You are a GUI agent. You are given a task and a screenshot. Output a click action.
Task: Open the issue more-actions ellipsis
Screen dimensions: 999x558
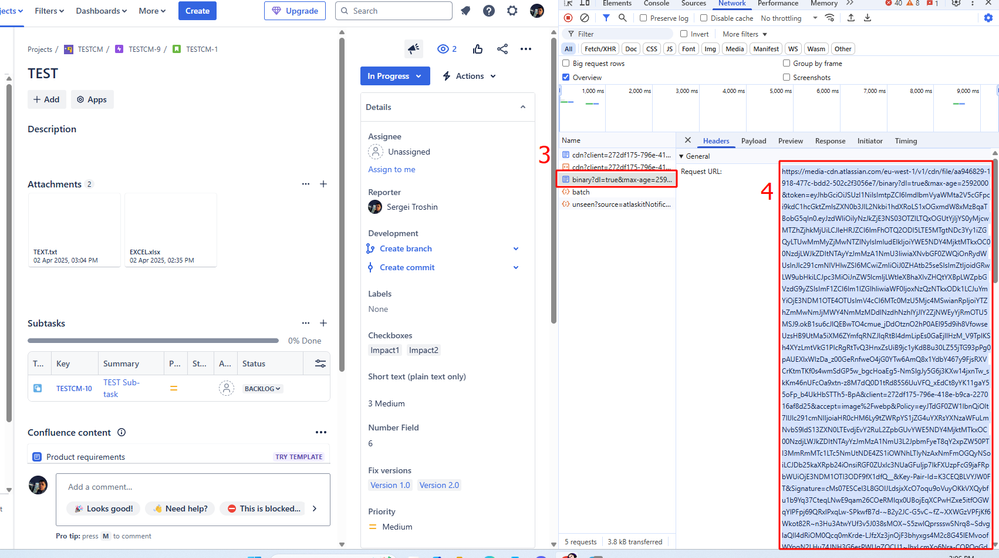tap(526, 49)
